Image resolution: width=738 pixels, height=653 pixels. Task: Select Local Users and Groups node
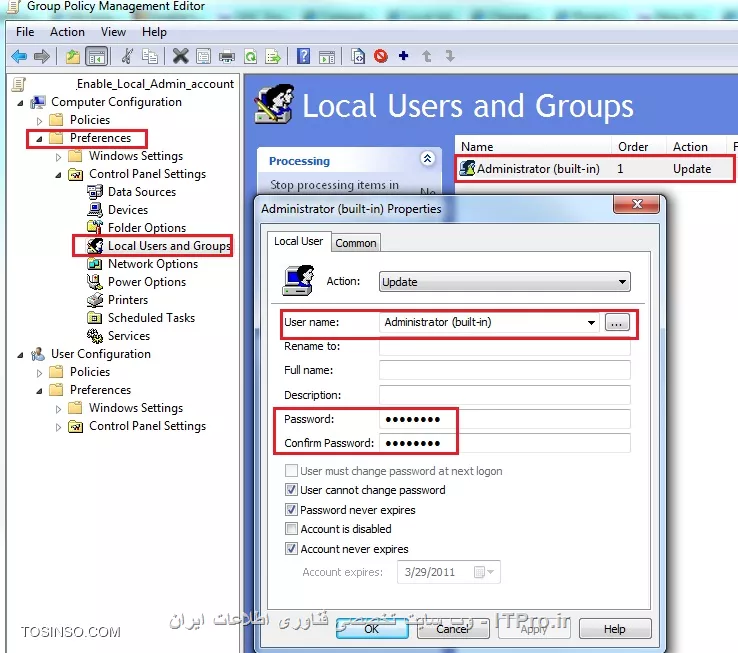coord(169,246)
